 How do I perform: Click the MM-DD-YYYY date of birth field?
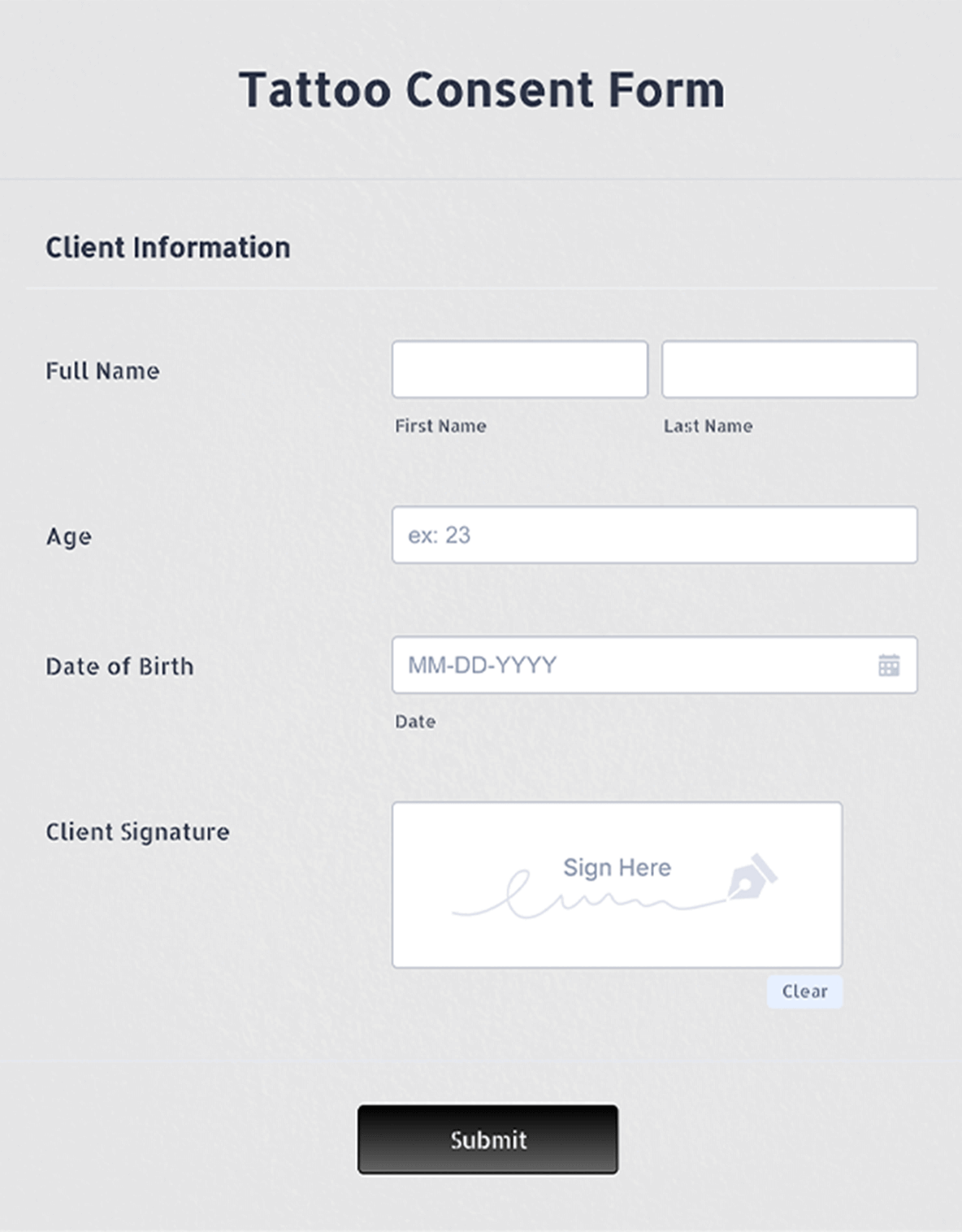(655, 665)
